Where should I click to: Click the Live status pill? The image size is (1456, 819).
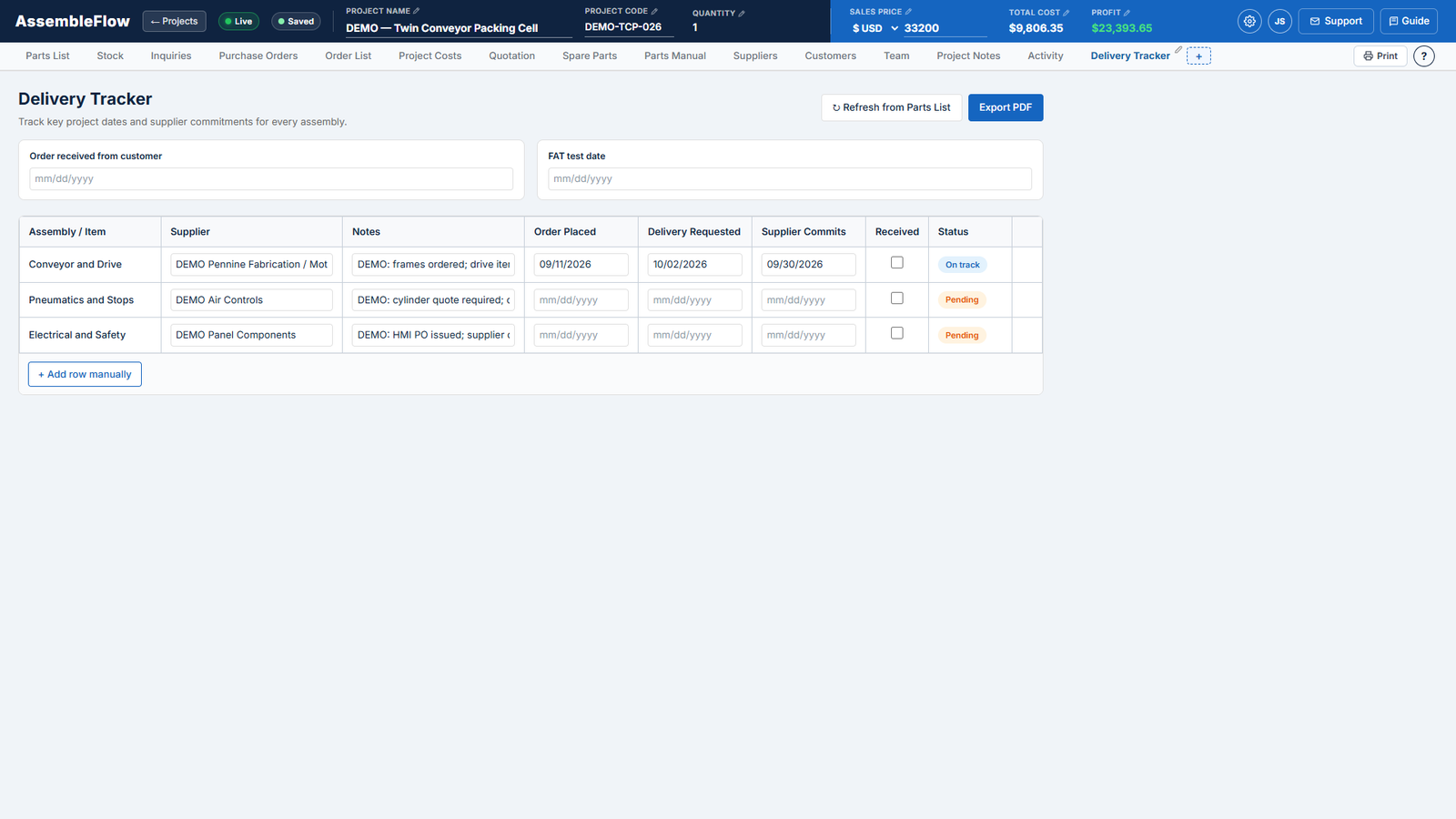[x=238, y=21]
